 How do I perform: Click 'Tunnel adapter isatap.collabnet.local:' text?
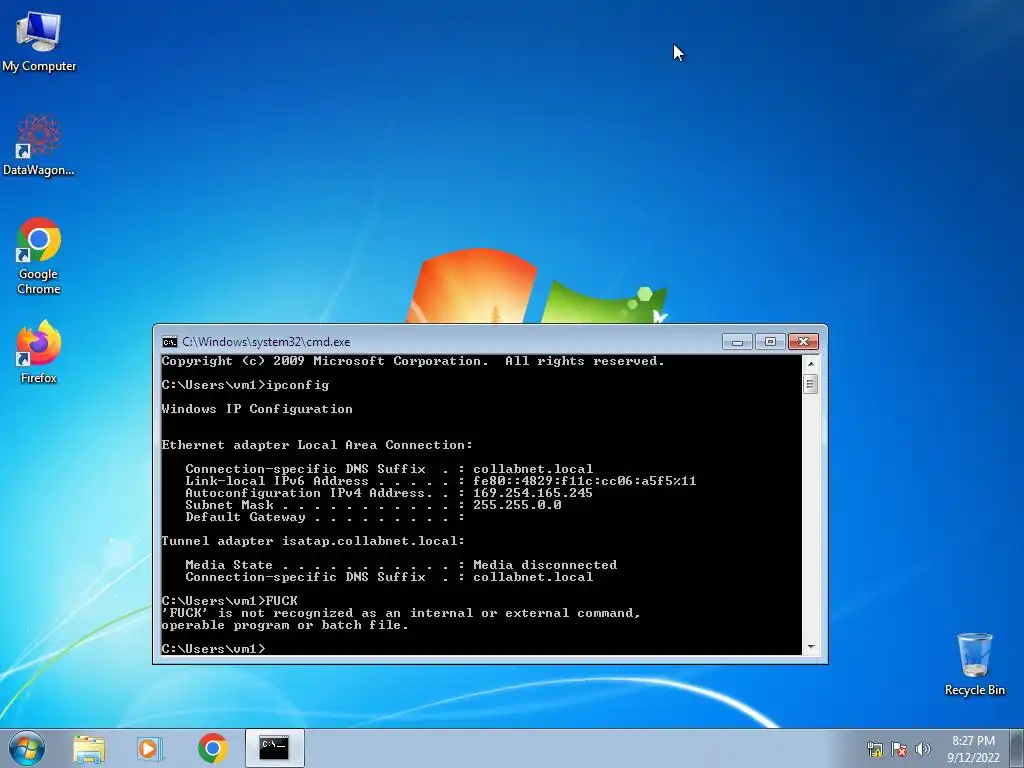[x=313, y=541]
